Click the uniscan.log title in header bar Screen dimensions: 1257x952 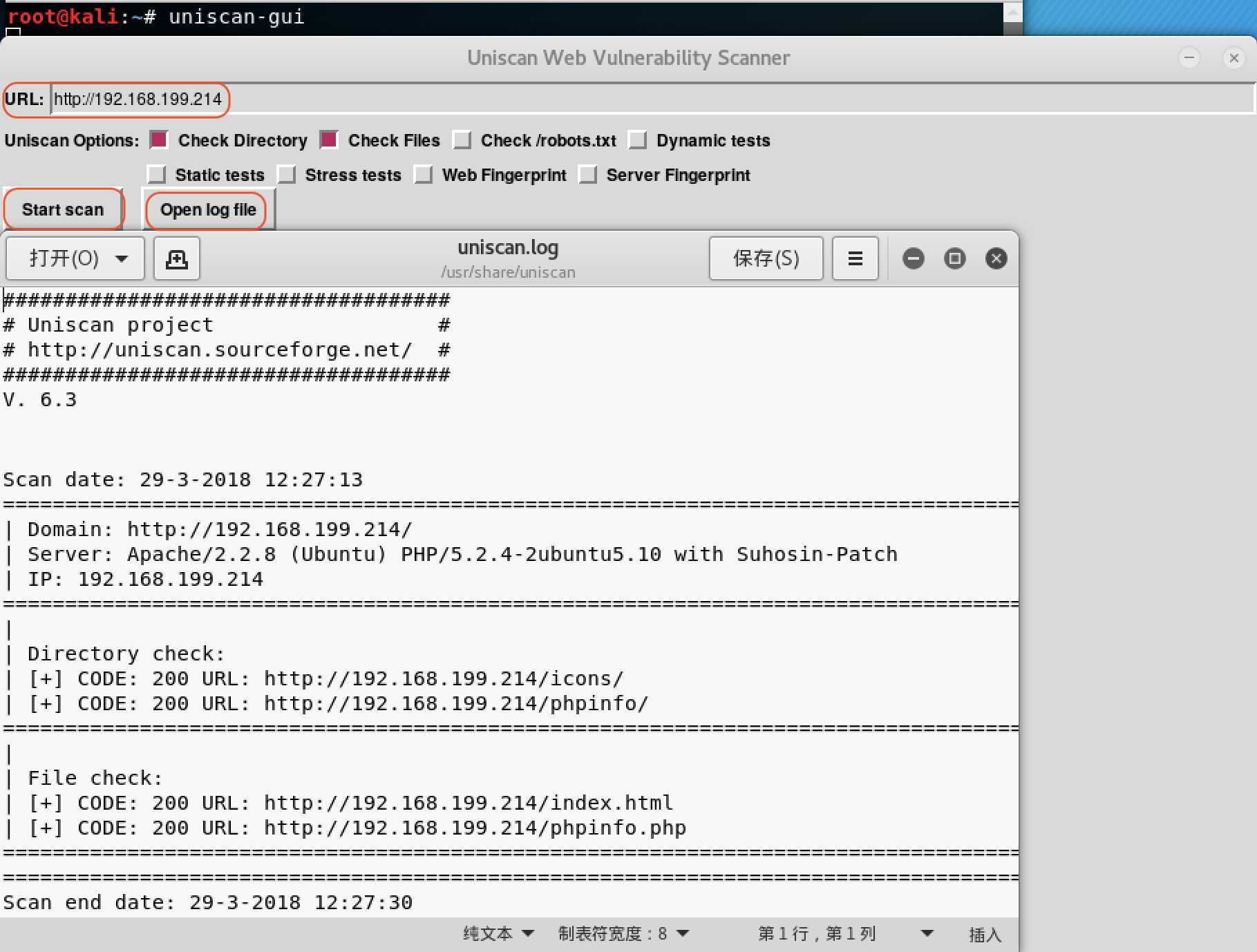pyautogui.click(x=508, y=247)
